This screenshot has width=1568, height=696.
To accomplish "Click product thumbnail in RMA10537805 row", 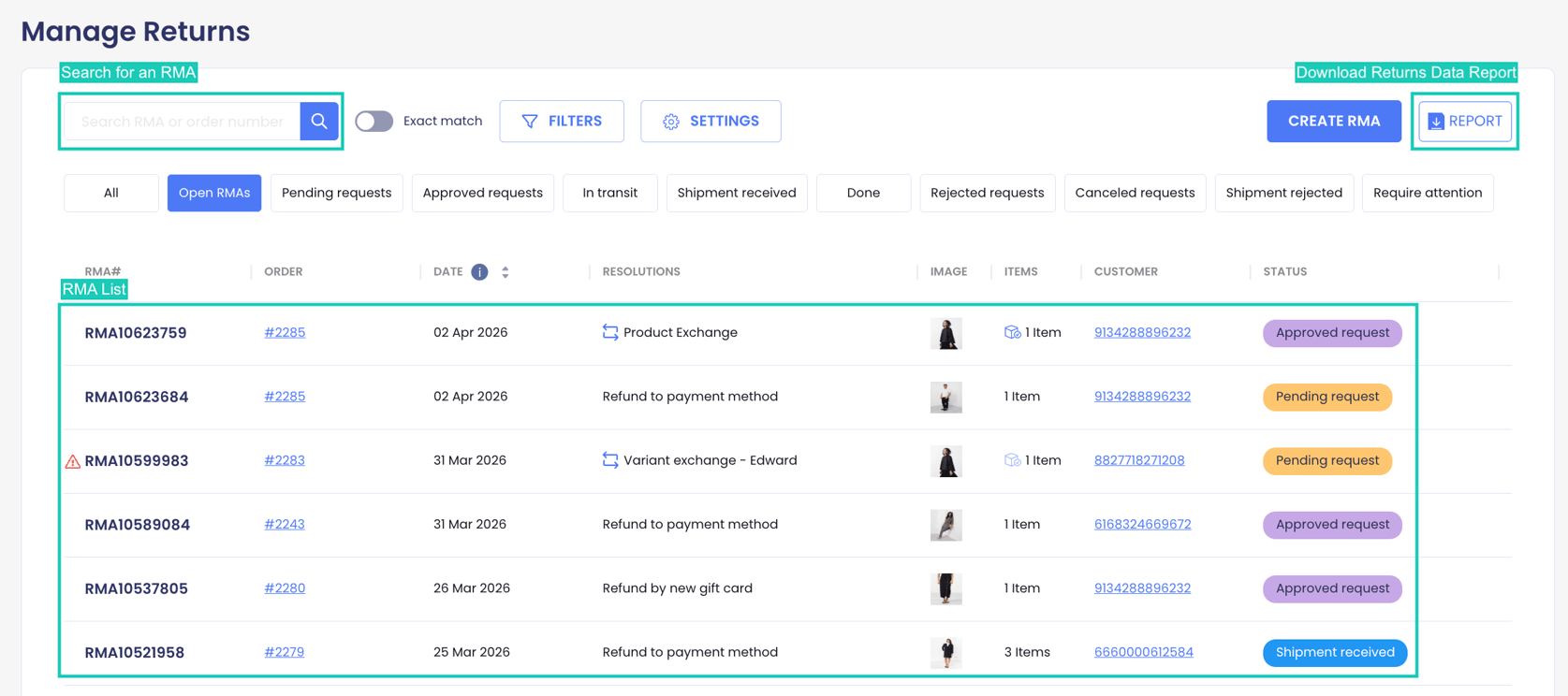I will 946,588.
